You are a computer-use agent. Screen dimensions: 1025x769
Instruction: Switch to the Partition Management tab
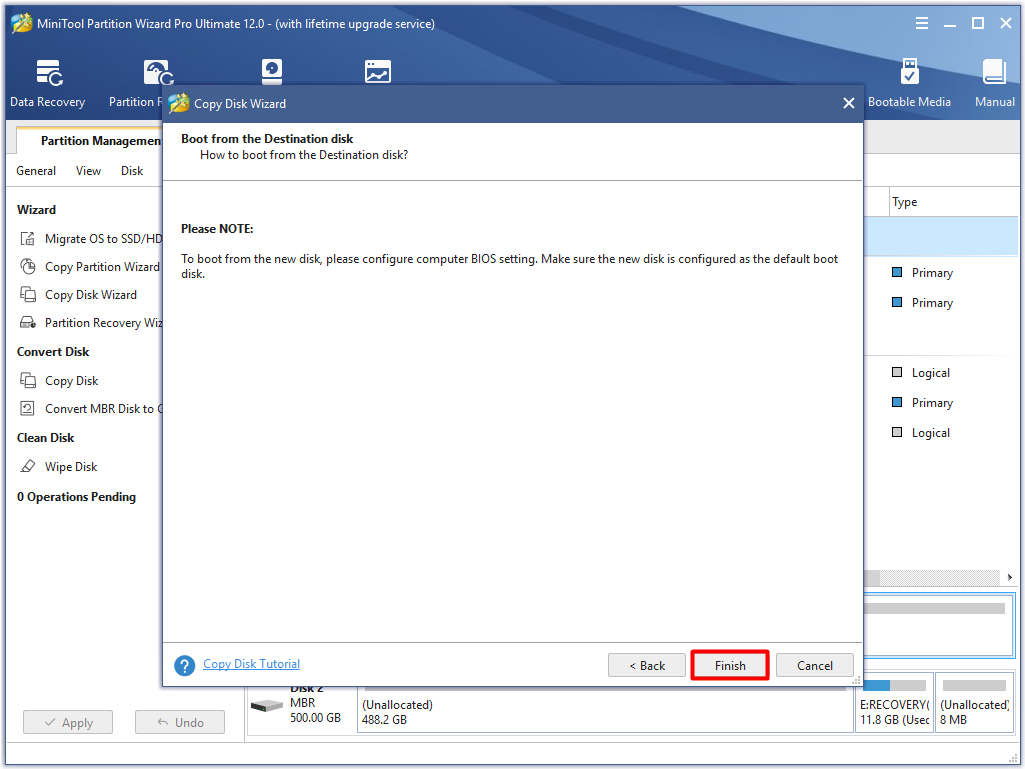(x=100, y=141)
